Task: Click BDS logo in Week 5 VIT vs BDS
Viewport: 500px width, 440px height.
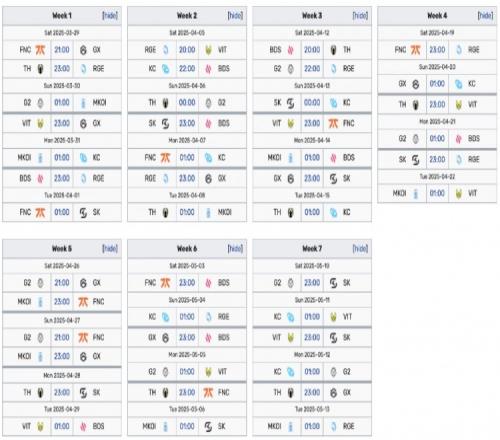Action: tap(83, 426)
